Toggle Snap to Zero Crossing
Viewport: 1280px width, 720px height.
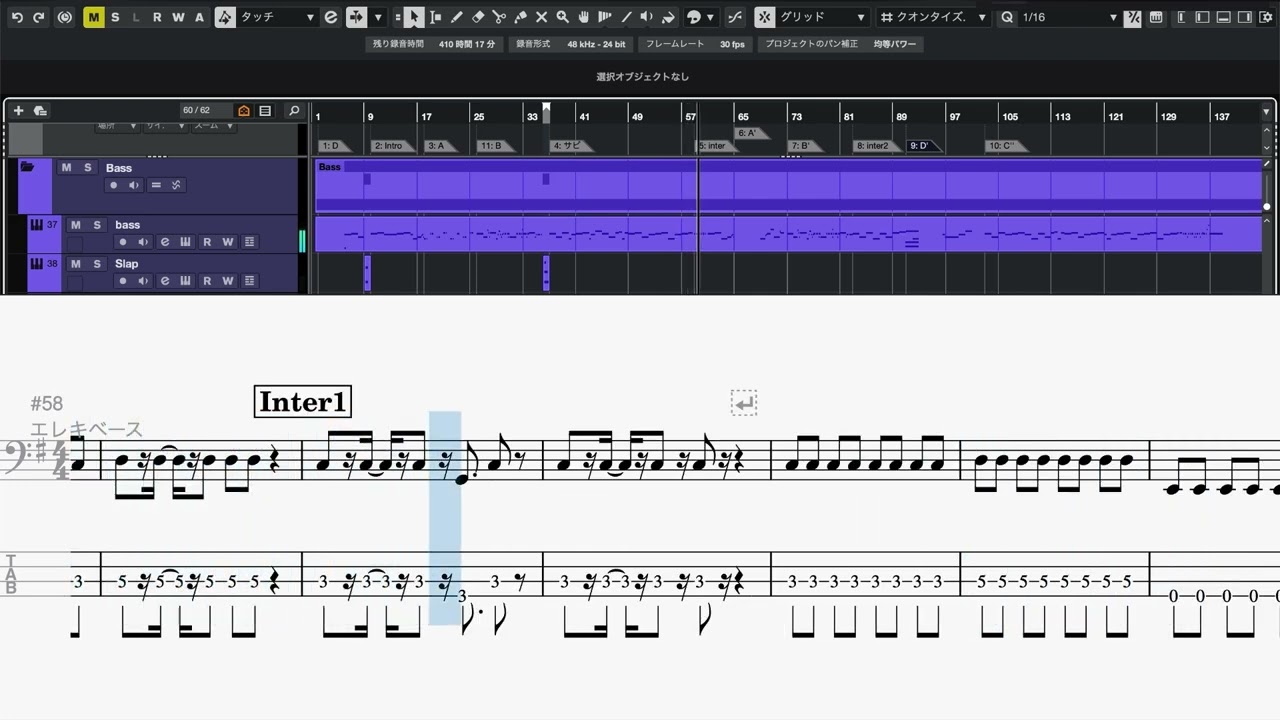coord(735,17)
